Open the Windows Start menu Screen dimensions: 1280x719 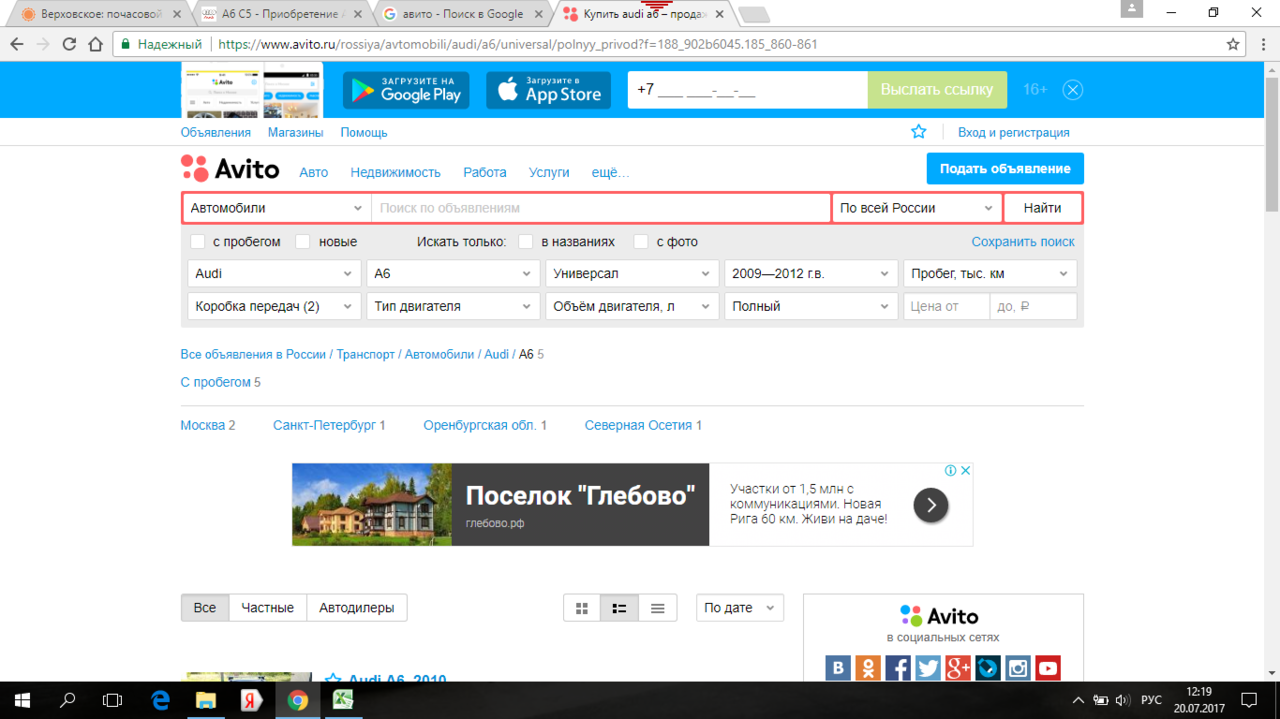coord(22,700)
